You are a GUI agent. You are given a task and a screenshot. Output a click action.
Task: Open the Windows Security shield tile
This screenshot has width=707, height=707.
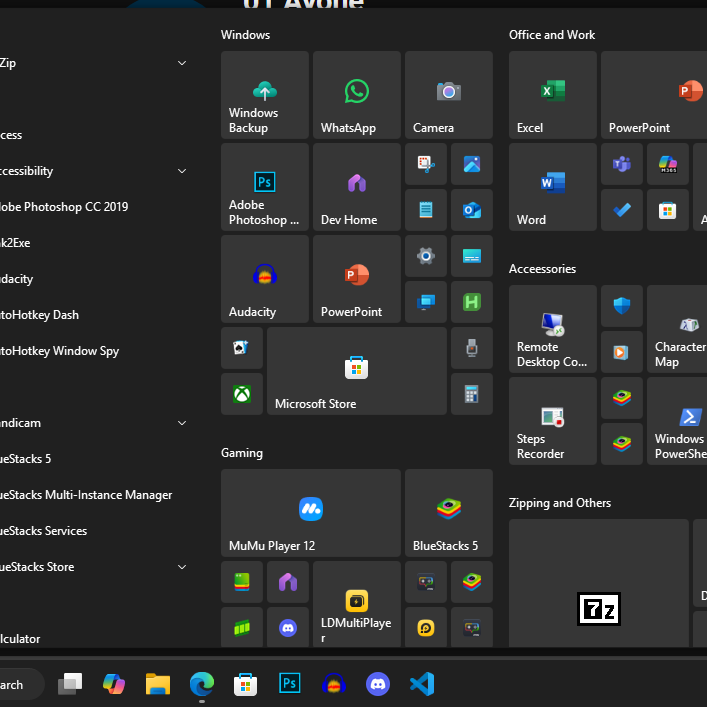point(622,306)
